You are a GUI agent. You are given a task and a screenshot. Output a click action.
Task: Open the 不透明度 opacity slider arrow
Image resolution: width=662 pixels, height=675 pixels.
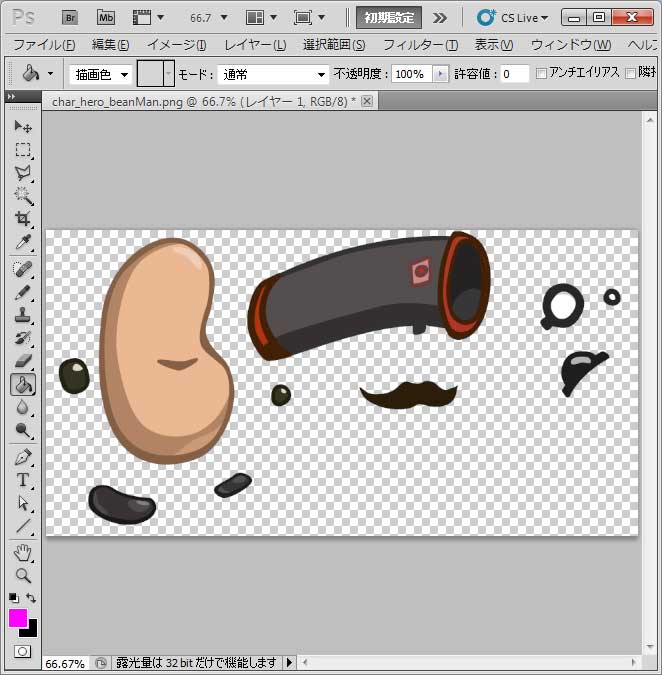point(440,74)
